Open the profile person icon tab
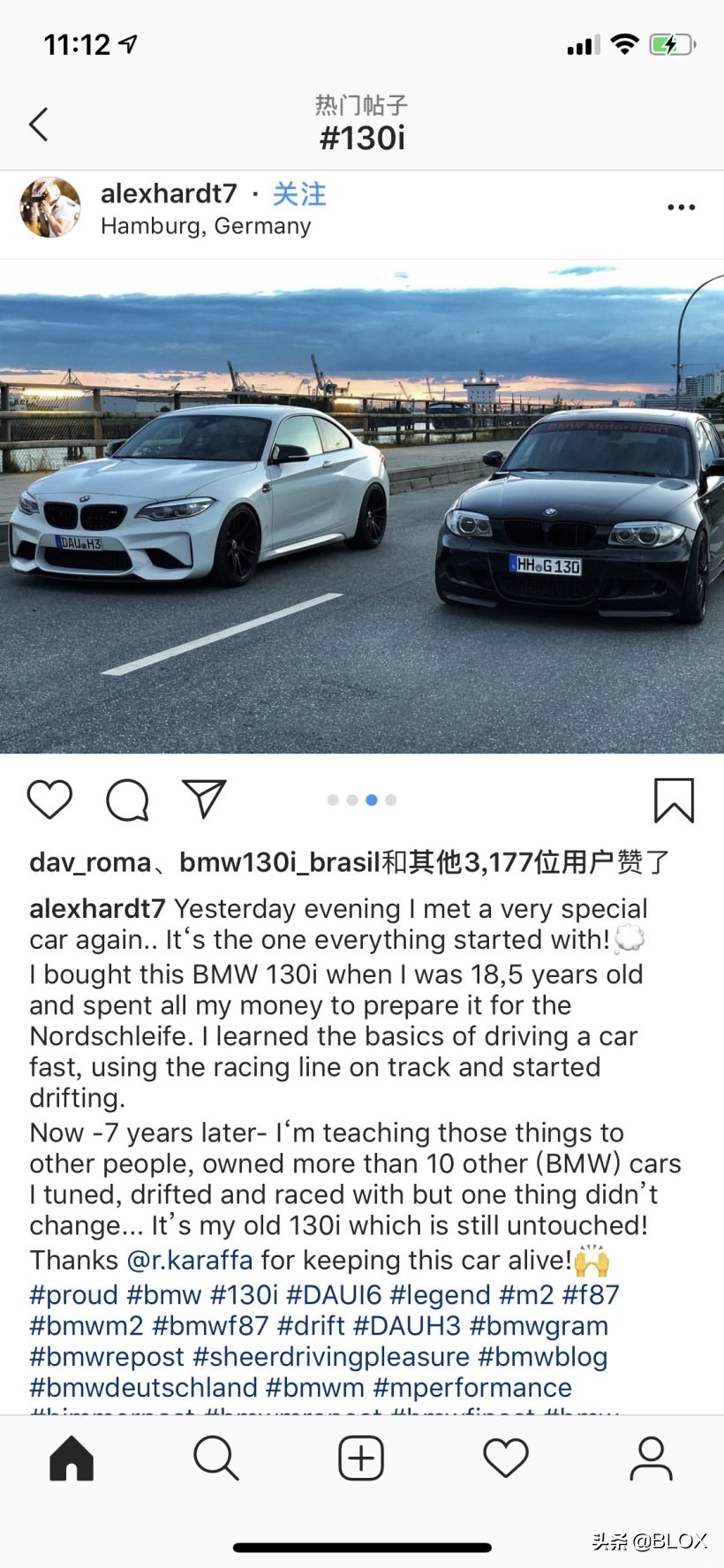This screenshot has width=724, height=1568. (x=651, y=1458)
